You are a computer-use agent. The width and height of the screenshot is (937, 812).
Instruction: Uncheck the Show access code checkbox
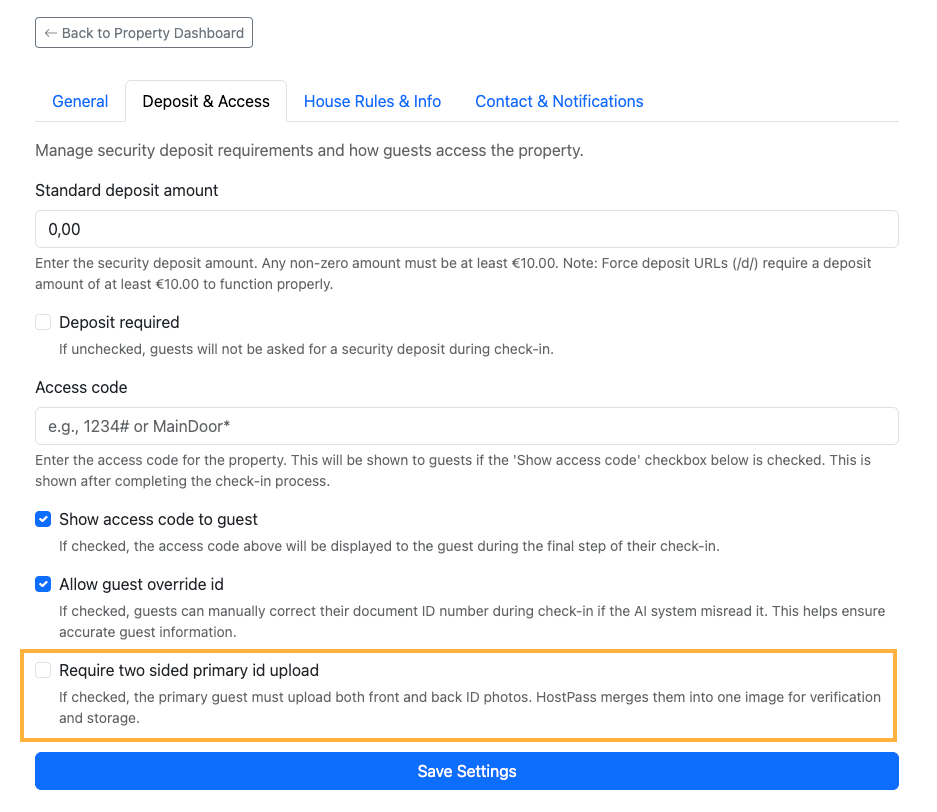43,519
